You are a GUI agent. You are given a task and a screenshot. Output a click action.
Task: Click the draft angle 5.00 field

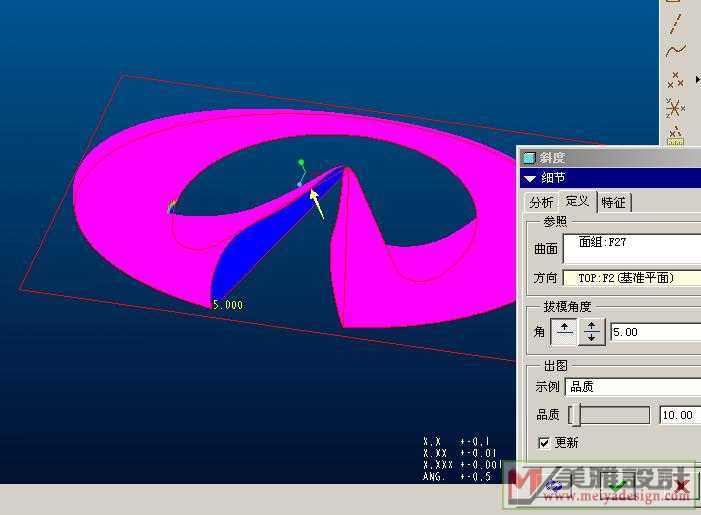click(x=655, y=332)
